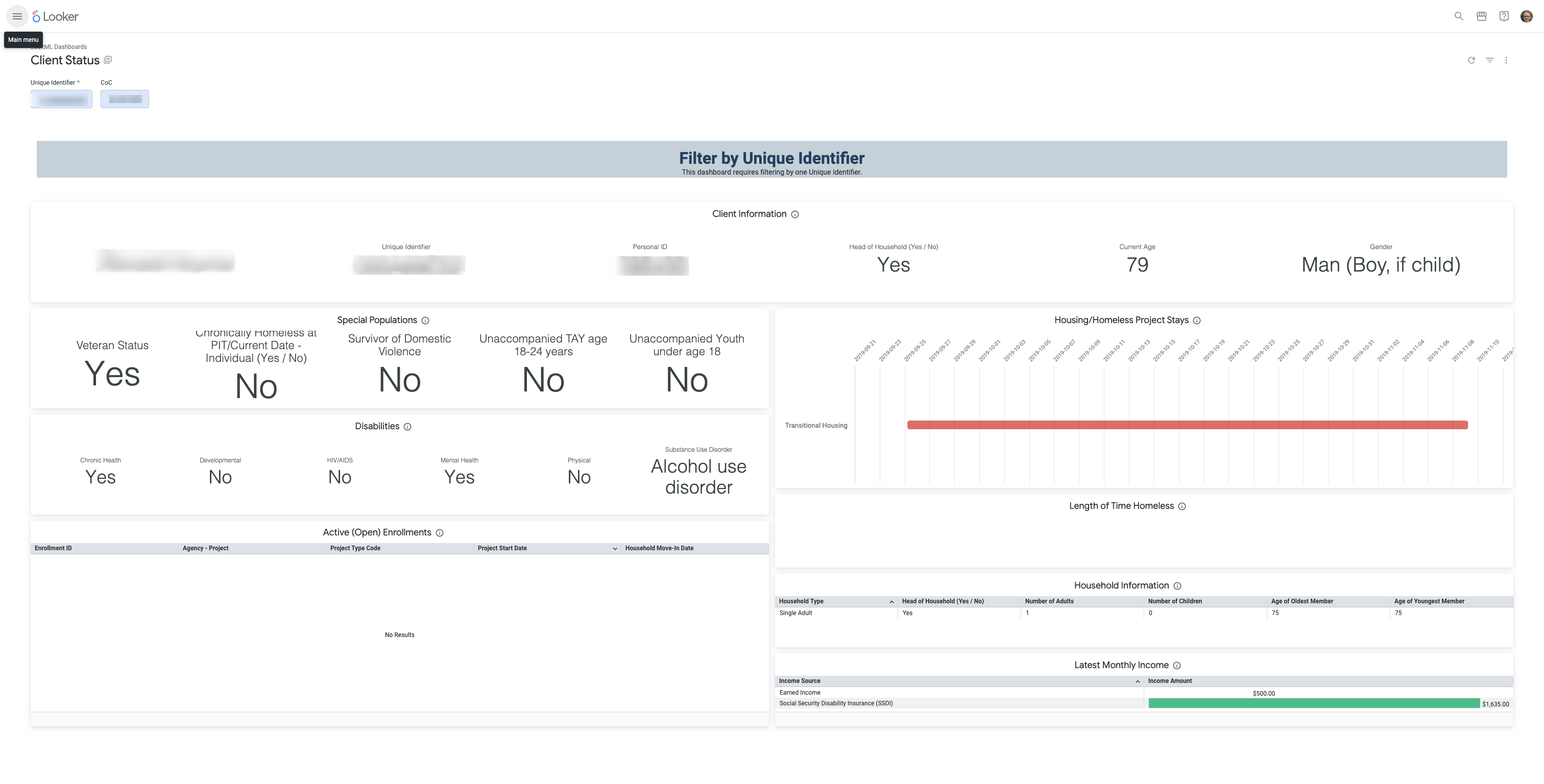Click the search magnifier icon
Image resolution: width=1544 pixels, height=784 pixels.
point(1459,16)
